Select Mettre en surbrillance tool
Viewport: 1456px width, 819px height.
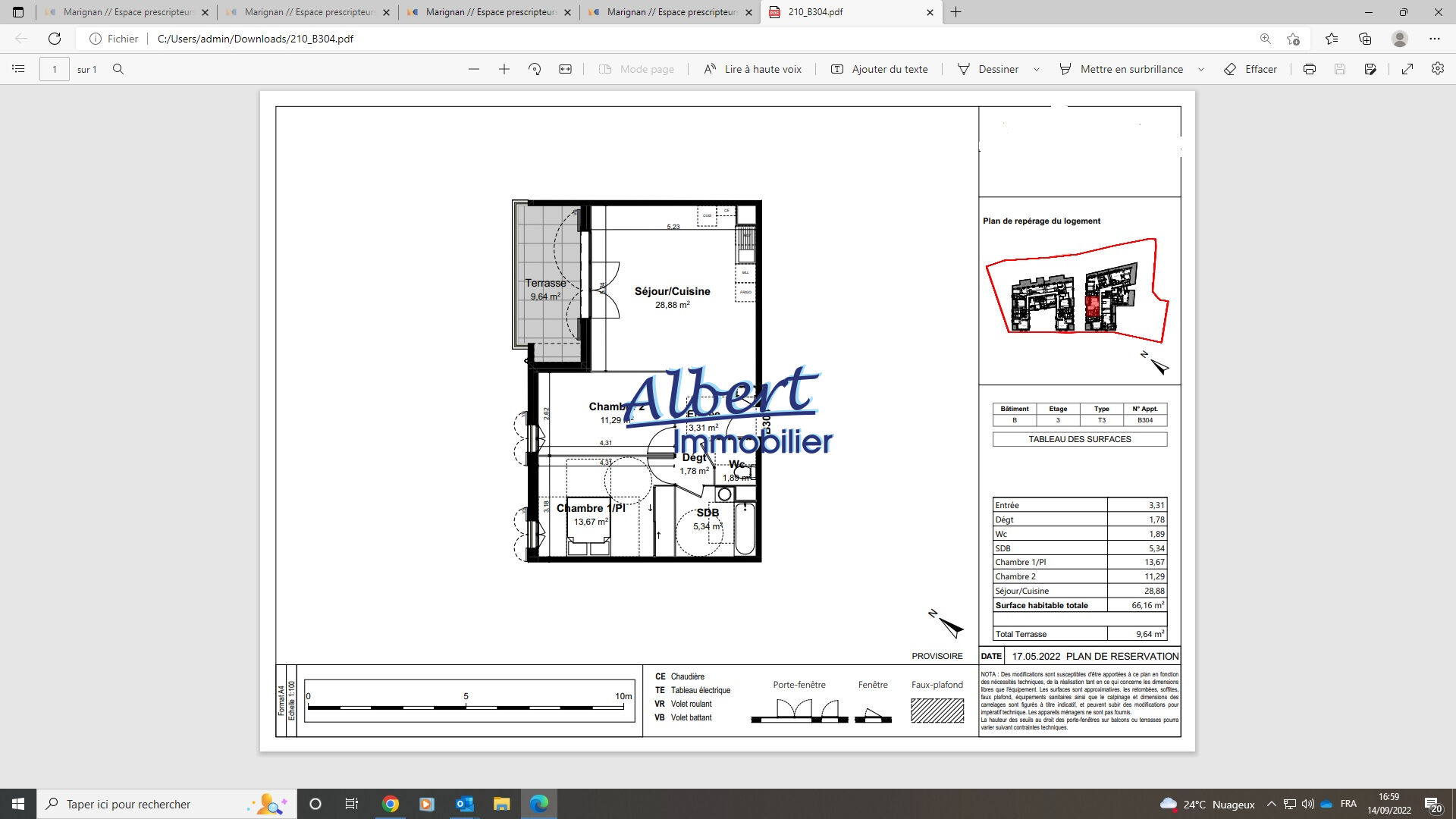click(1121, 69)
